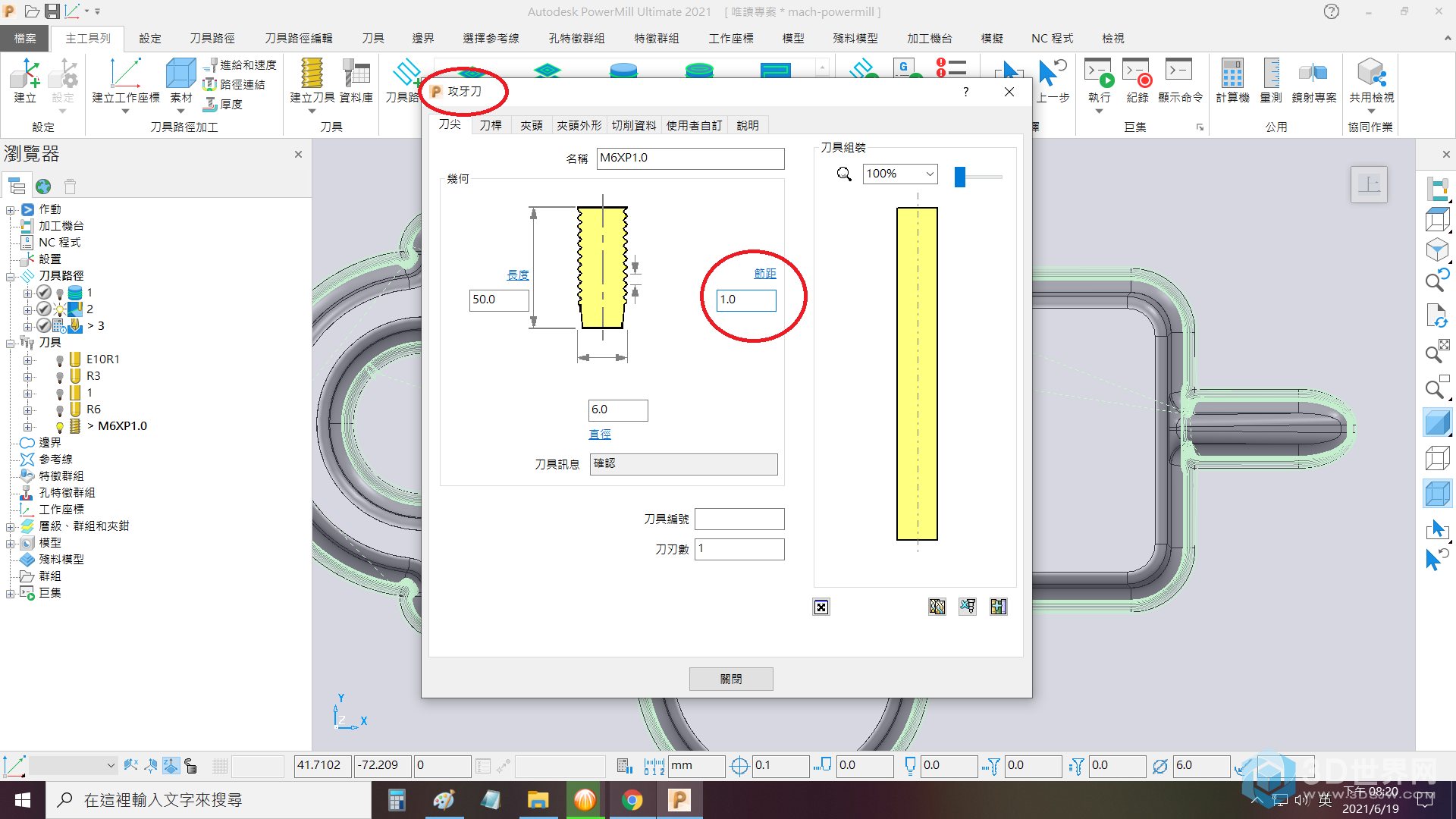Viewport: 1456px width, 819px height.
Task: Toggle the light bulb for tool R6
Action: (60, 410)
